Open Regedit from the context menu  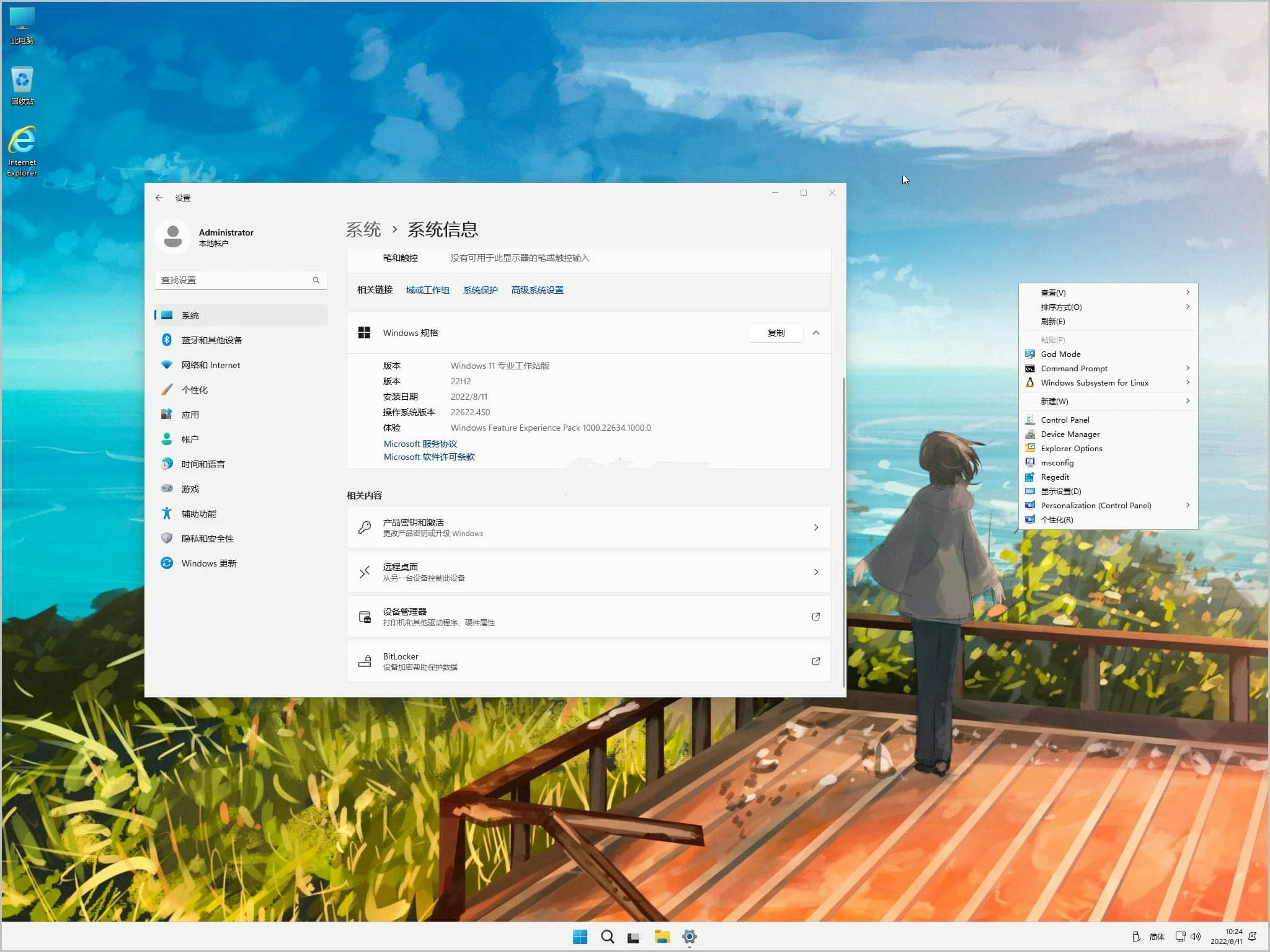pyautogui.click(x=1054, y=477)
